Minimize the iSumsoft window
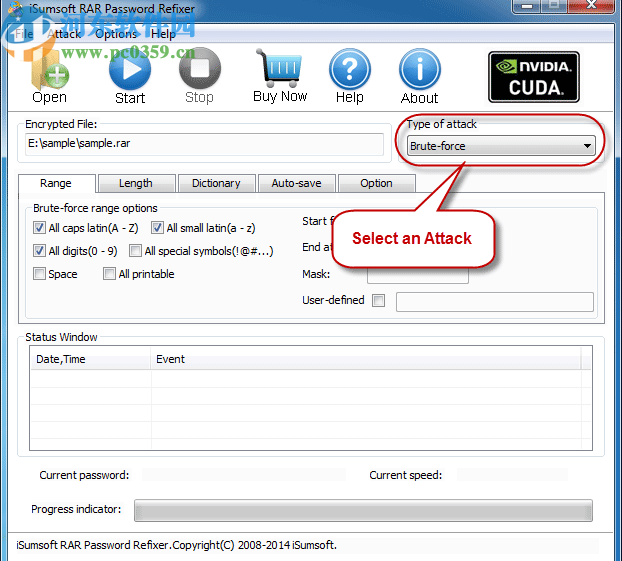Screen dimensions: 622x561 coord(526,6)
